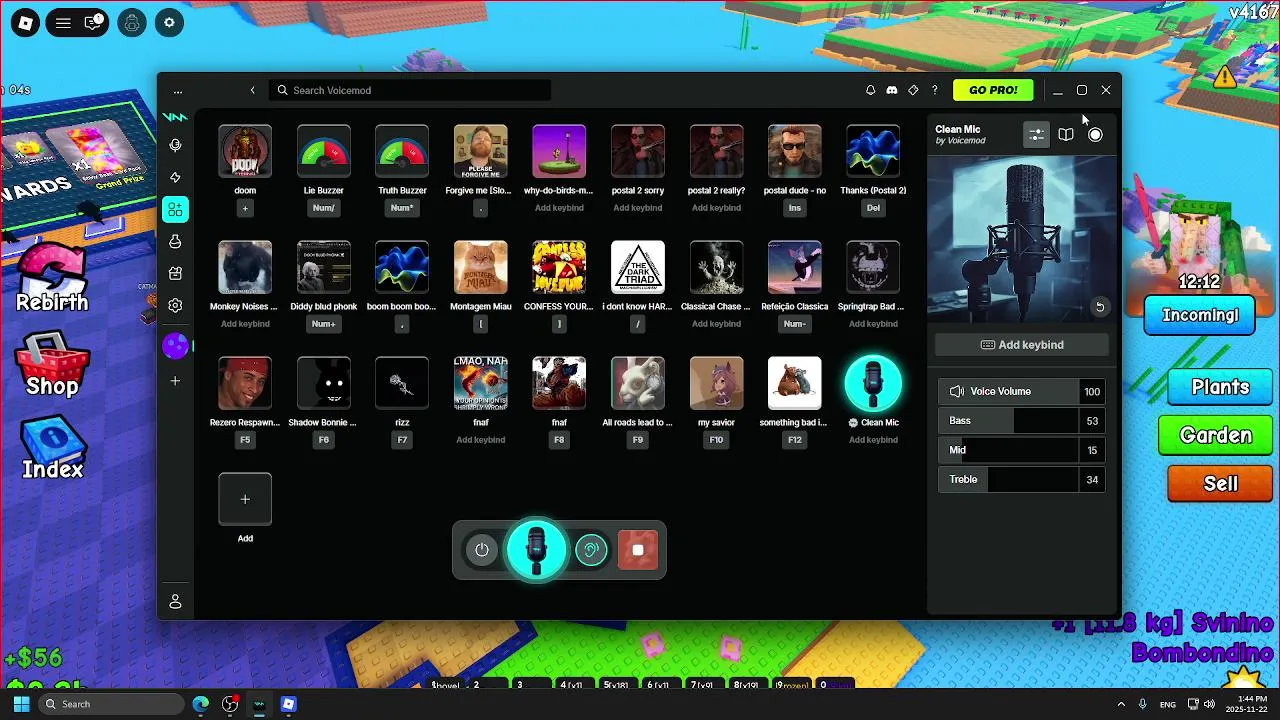This screenshot has width=1280, height=720.
Task: Click the plus icon in the sidebar
Action: (x=175, y=381)
